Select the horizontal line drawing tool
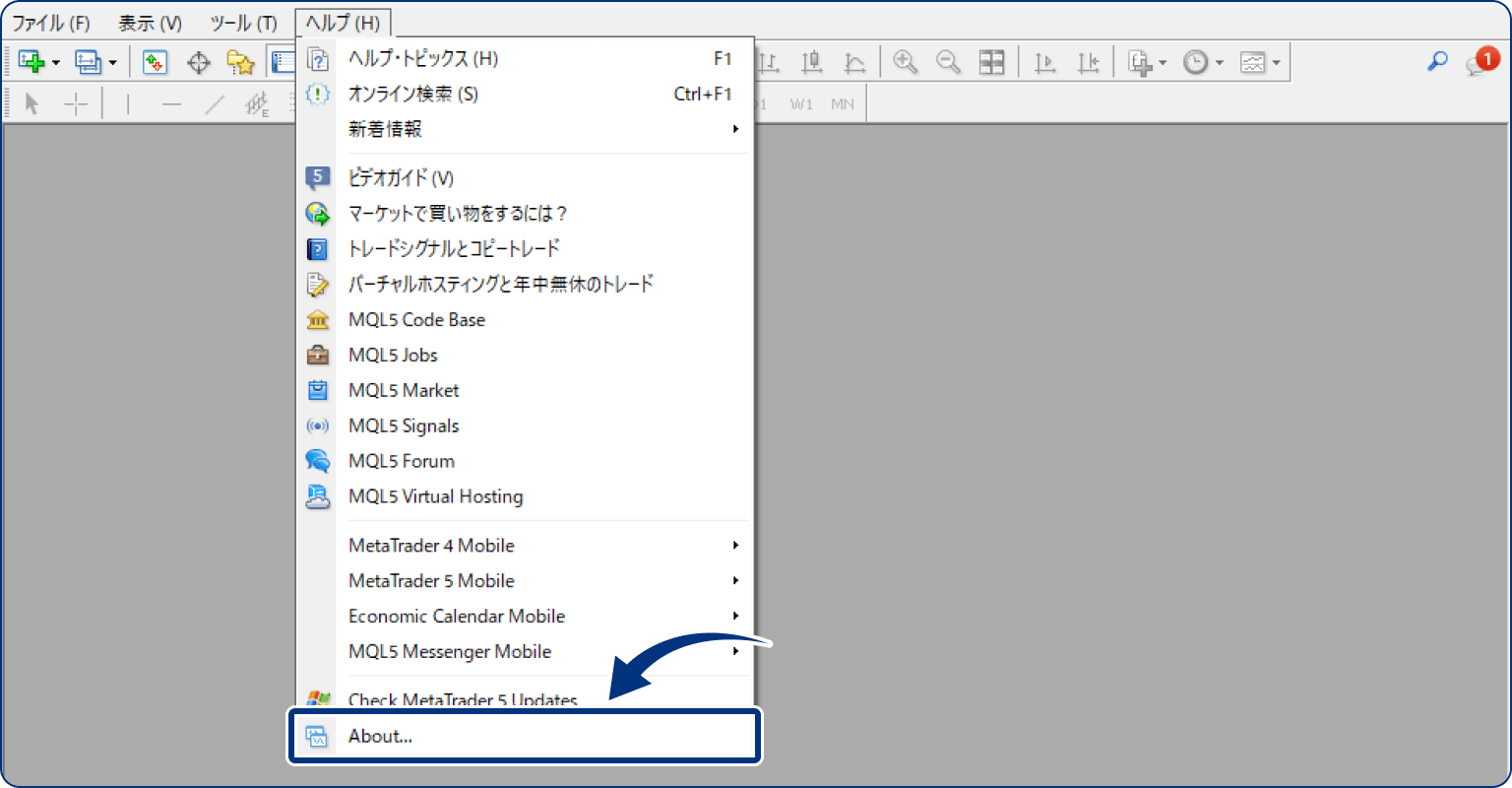The image size is (1512, 788). (x=171, y=103)
